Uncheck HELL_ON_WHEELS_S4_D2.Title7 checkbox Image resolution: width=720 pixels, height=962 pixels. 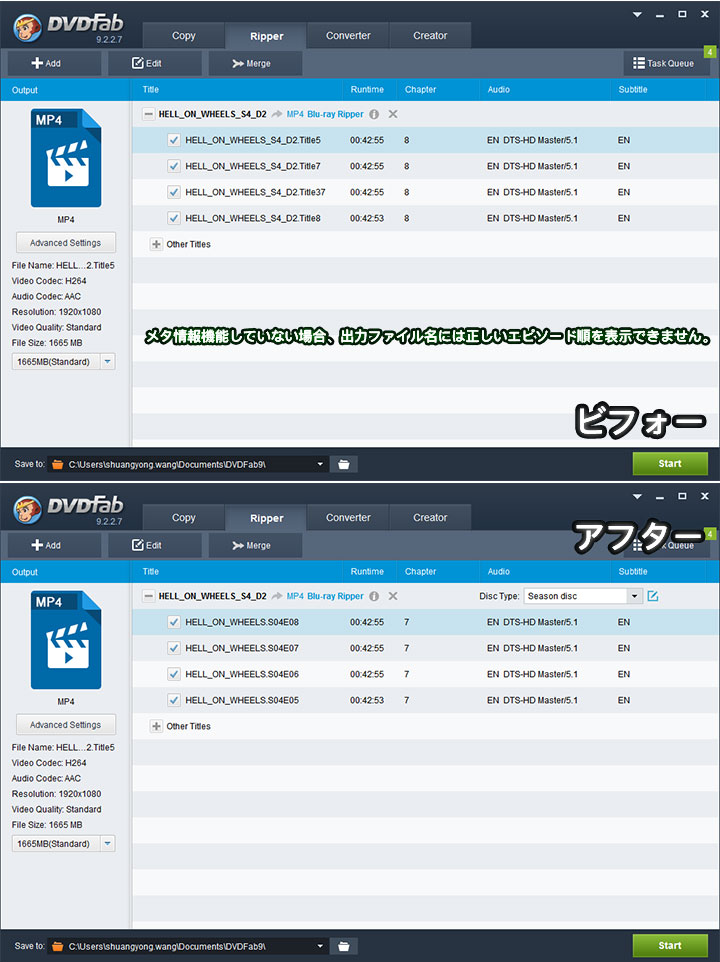(x=174, y=166)
